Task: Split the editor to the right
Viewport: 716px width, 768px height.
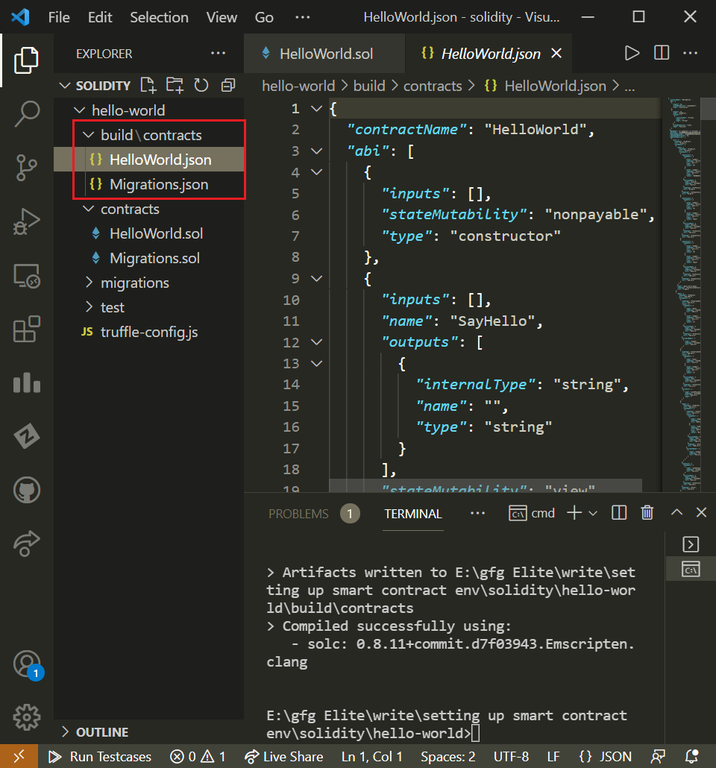Action: 661,53
